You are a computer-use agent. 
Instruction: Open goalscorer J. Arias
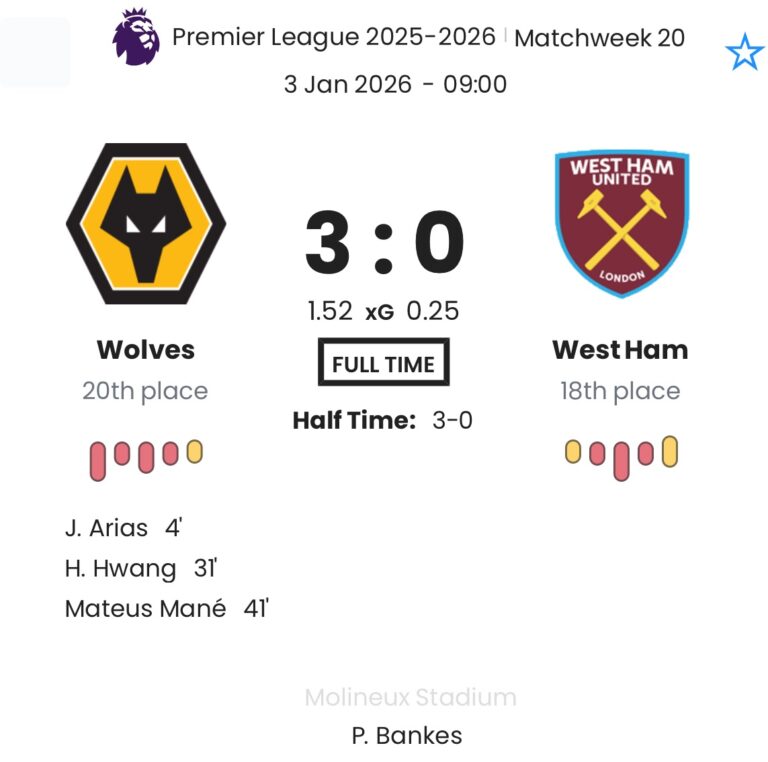[x=106, y=528]
